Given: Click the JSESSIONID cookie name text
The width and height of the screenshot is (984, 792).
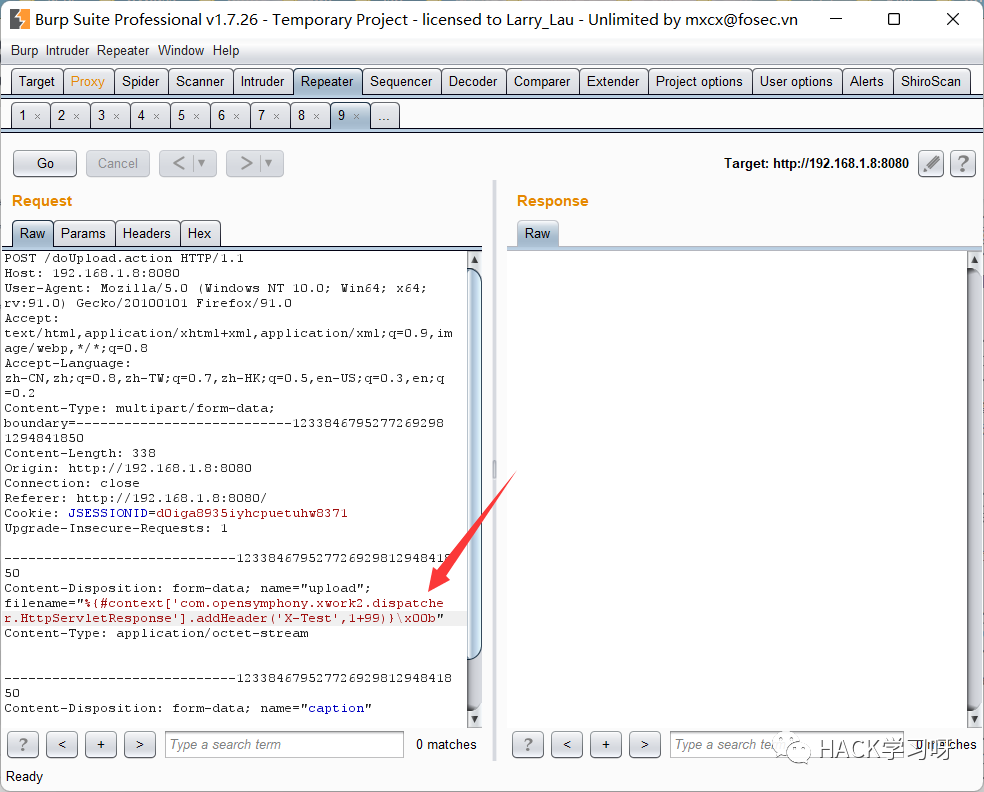Looking at the screenshot, I should (x=108, y=513).
